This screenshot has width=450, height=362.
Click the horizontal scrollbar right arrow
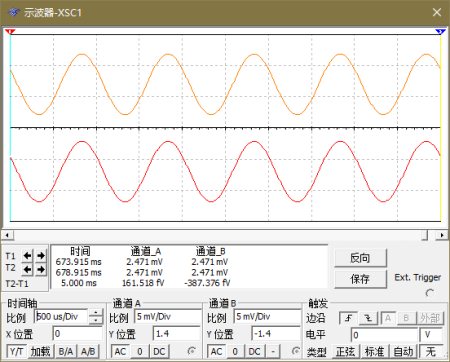[442, 235]
